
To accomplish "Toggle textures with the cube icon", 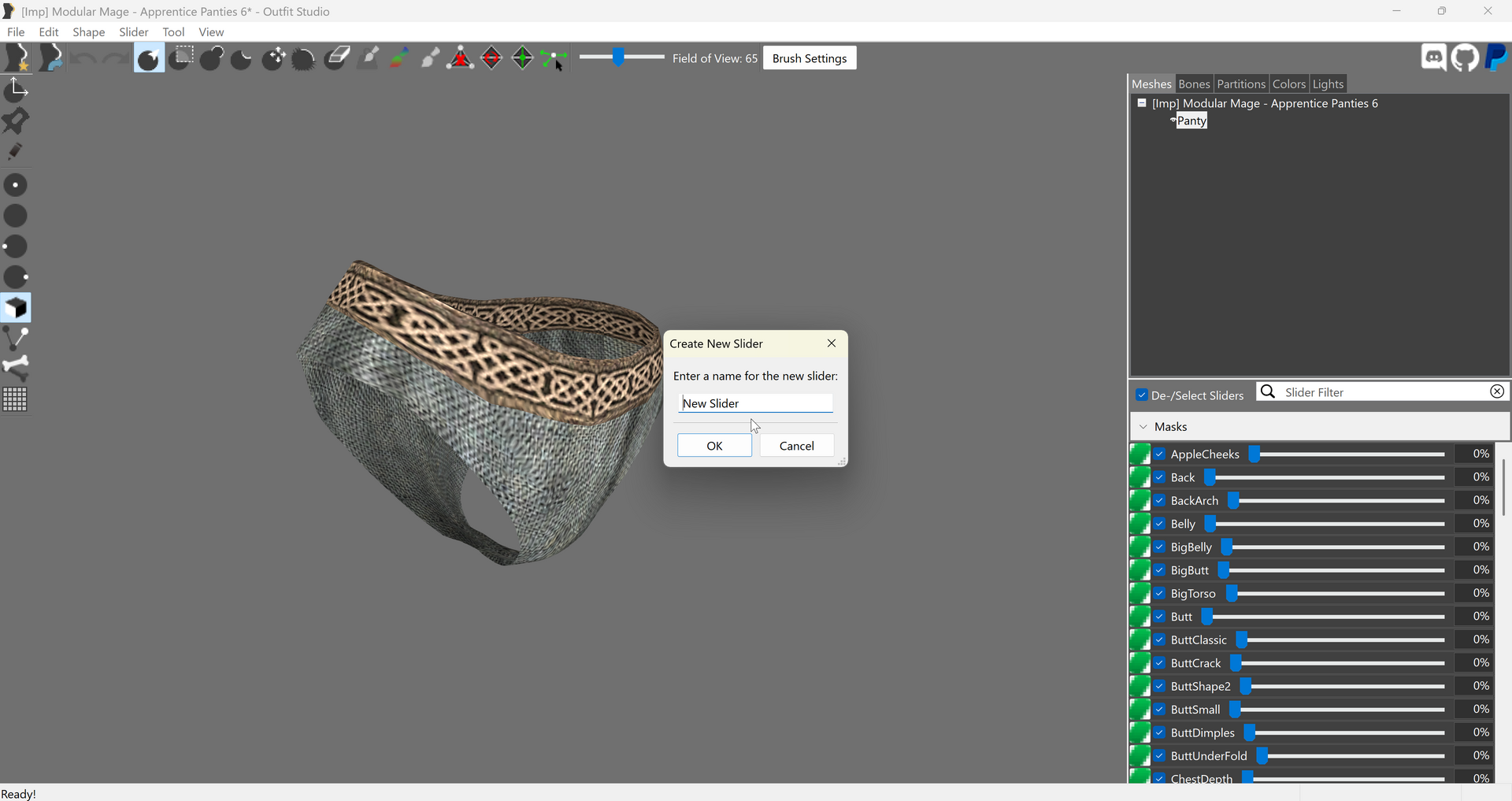I will pos(16,308).
